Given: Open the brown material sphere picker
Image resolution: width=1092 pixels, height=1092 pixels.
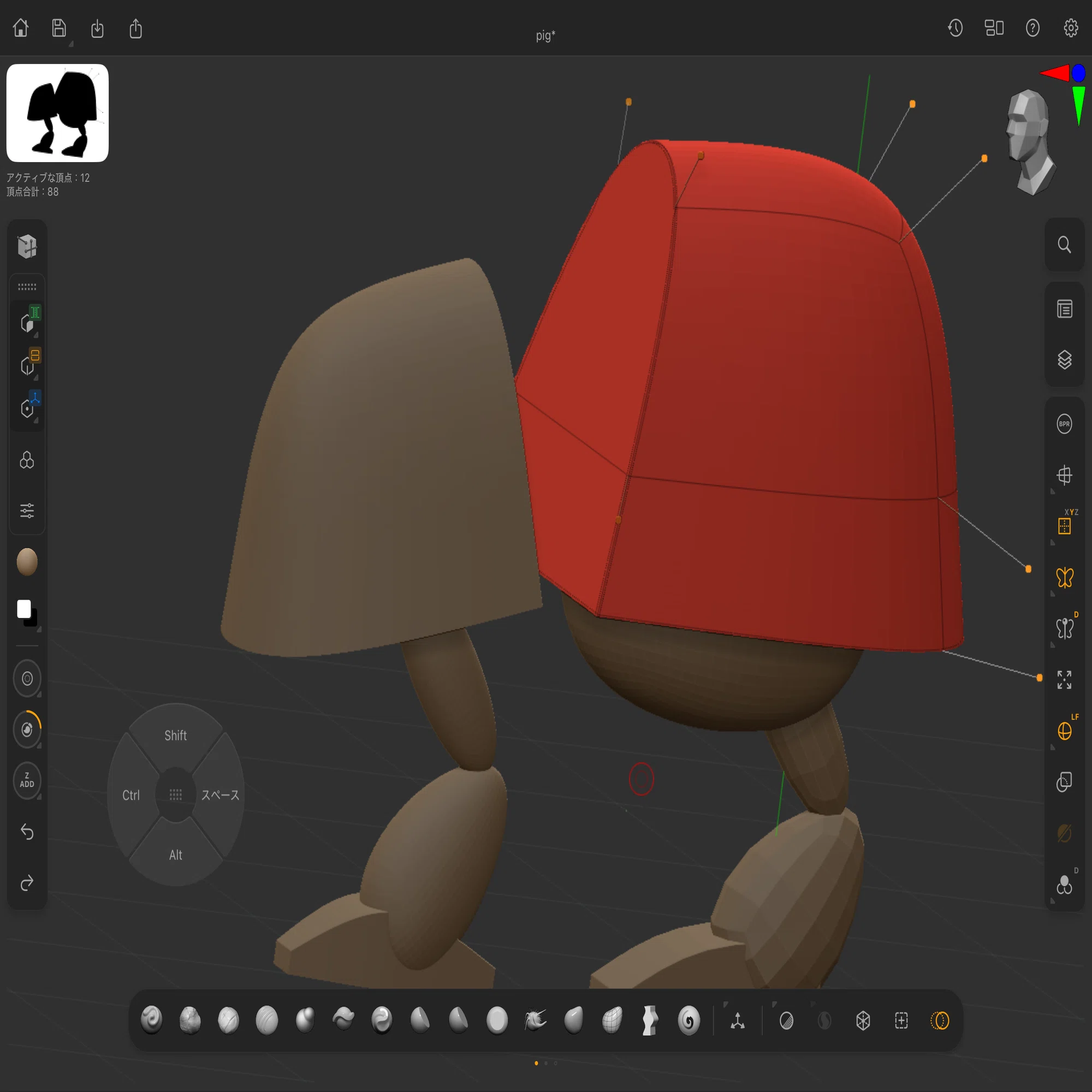Looking at the screenshot, I should (27, 562).
